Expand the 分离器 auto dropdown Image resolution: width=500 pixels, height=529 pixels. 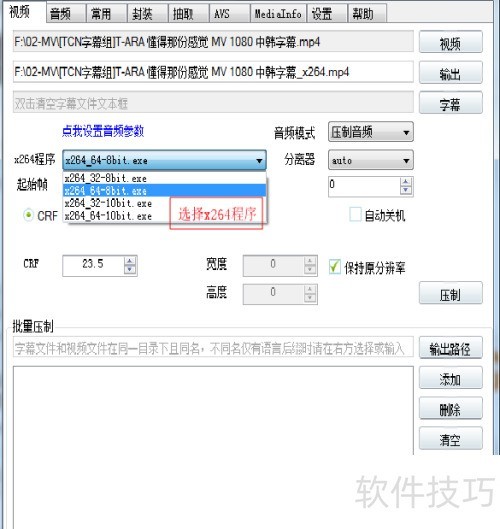point(370,160)
